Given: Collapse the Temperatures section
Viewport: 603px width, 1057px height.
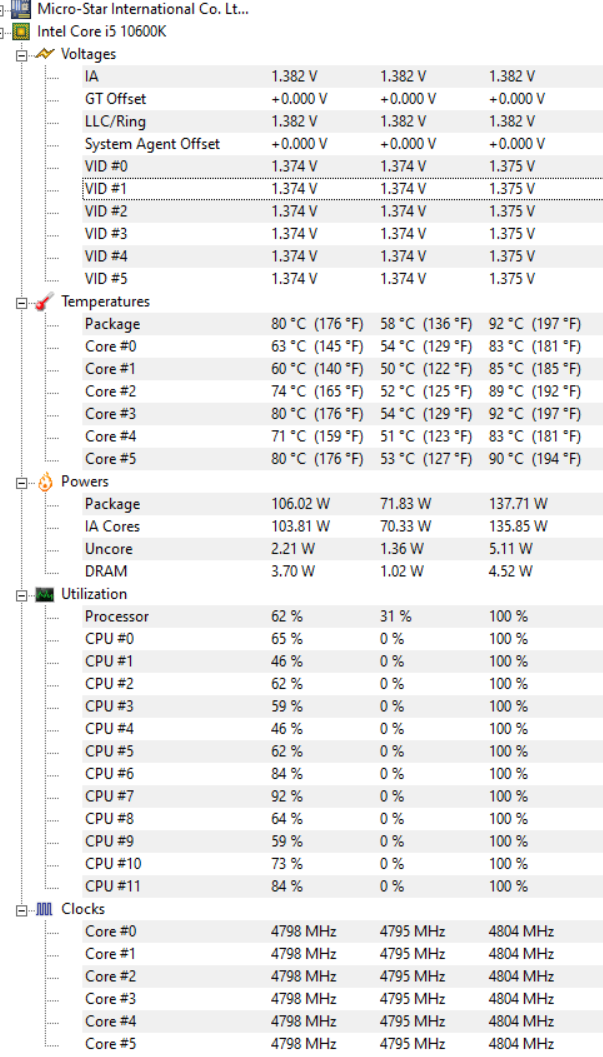Looking at the screenshot, I should tap(22, 301).
